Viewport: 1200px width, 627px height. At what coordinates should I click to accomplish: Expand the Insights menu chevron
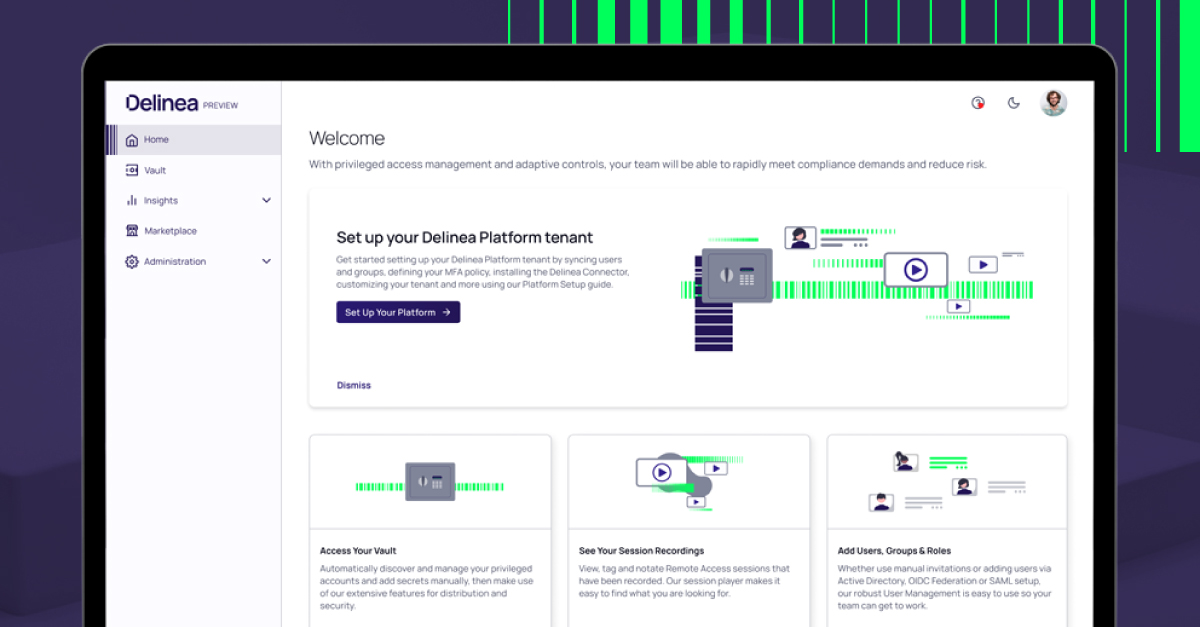tap(266, 200)
